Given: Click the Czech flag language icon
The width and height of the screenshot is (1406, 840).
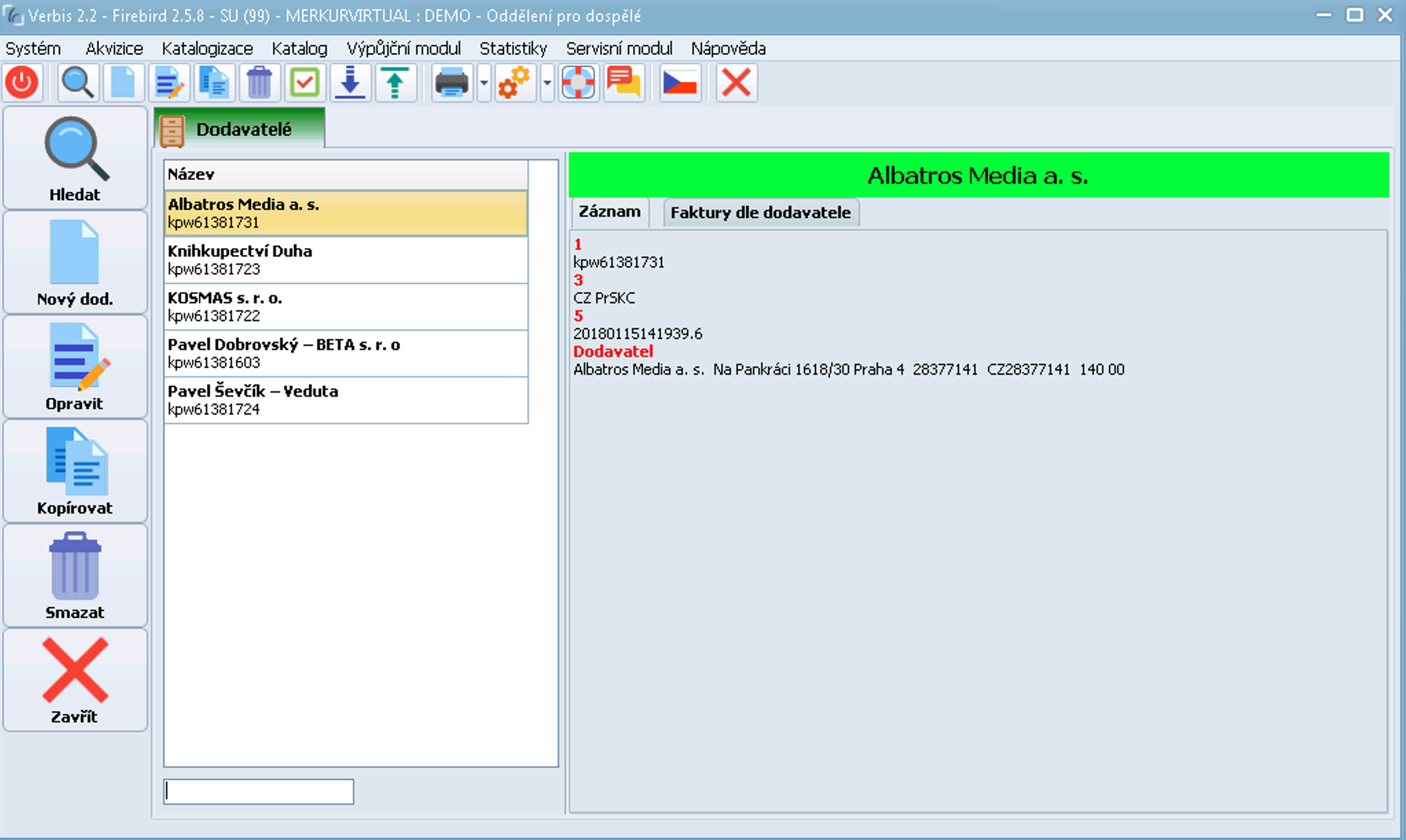Looking at the screenshot, I should click(680, 82).
